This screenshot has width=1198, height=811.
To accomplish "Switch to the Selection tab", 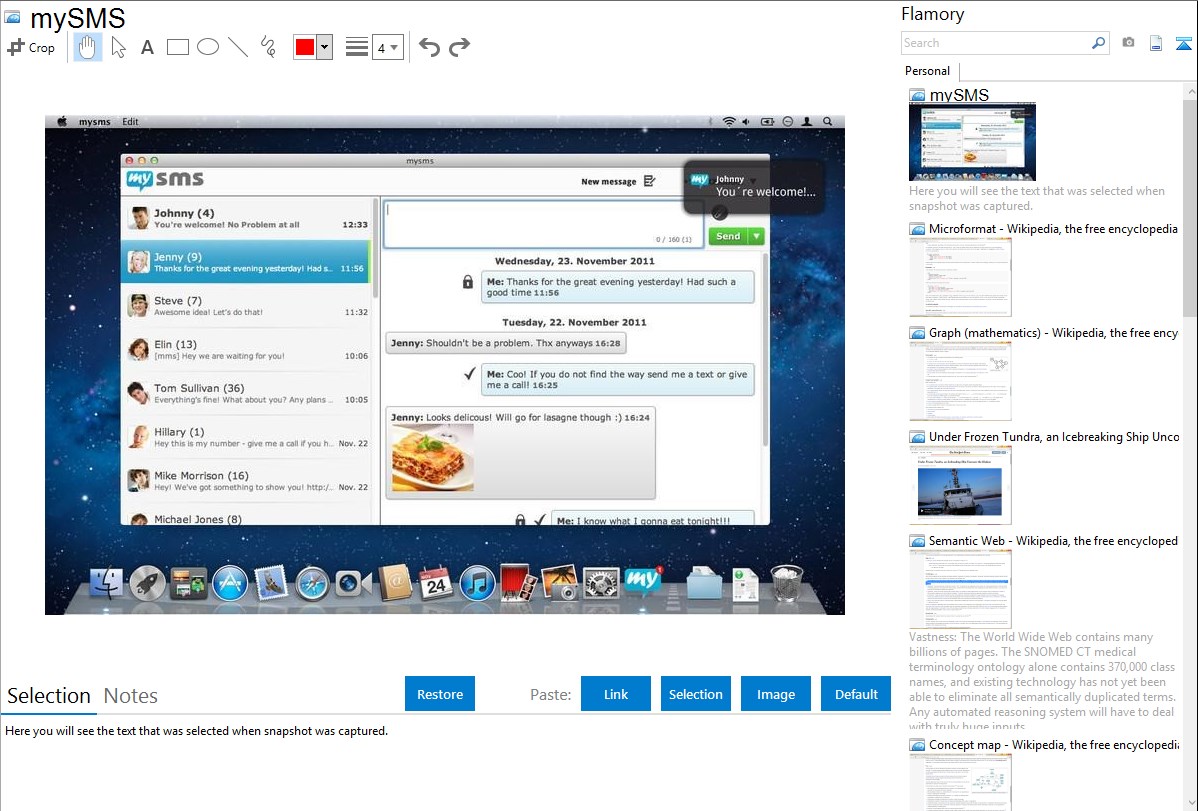I will tap(49, 696).
